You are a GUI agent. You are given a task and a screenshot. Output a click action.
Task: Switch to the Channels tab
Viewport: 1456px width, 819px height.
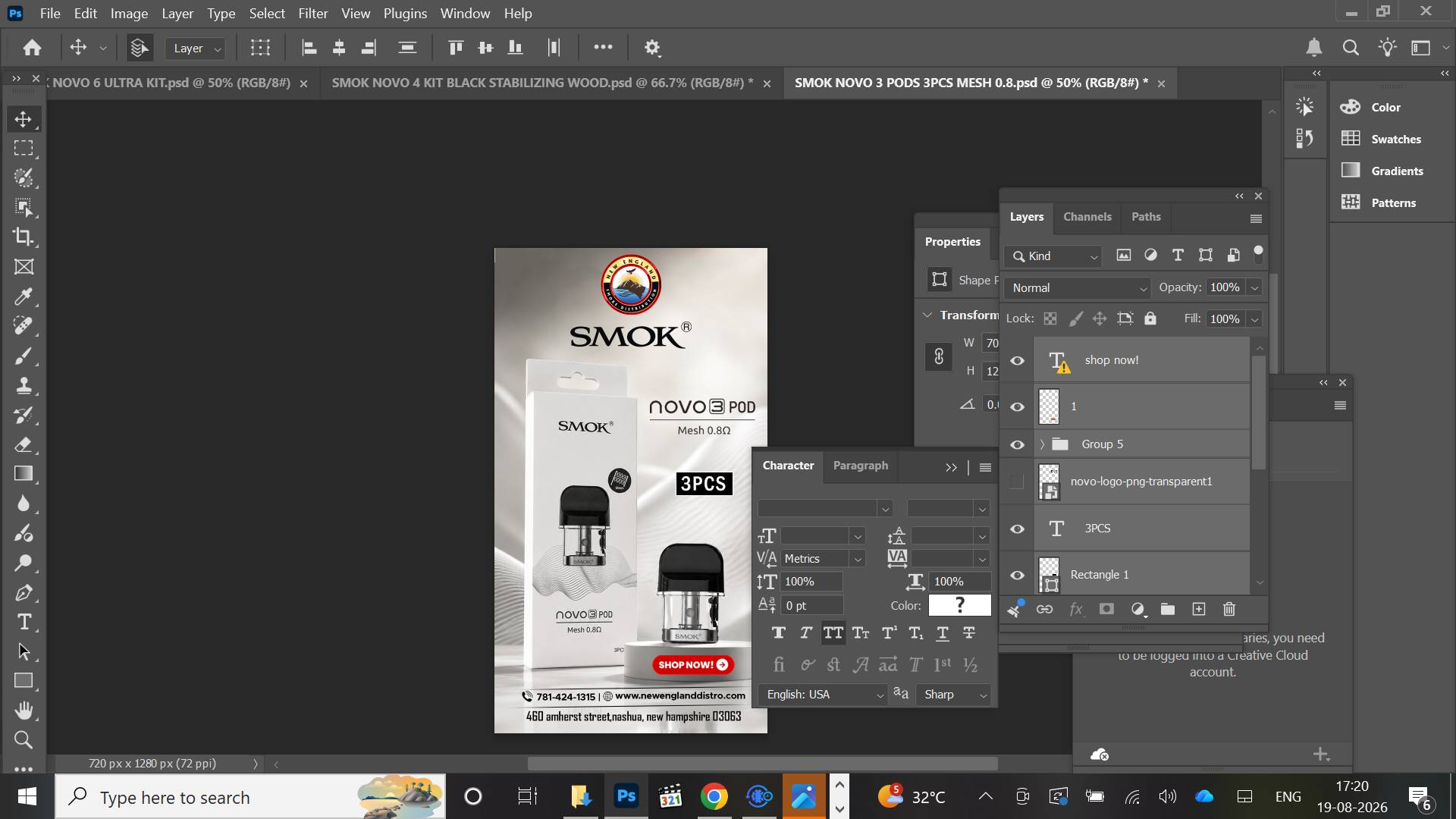pyautogui.click(x=1087, y=217)
